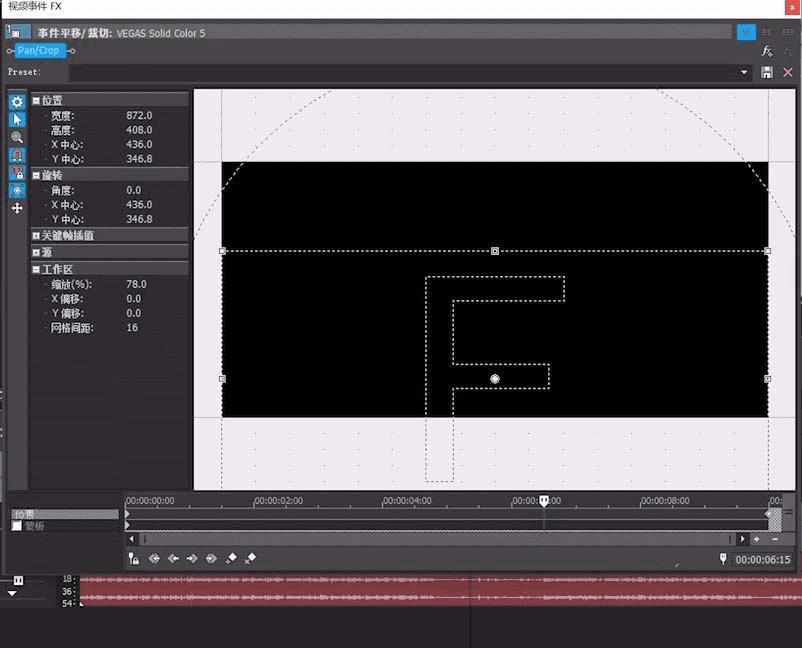Select the magnifier zoom edit tool

pyautogui.click(x=17, y=137)
